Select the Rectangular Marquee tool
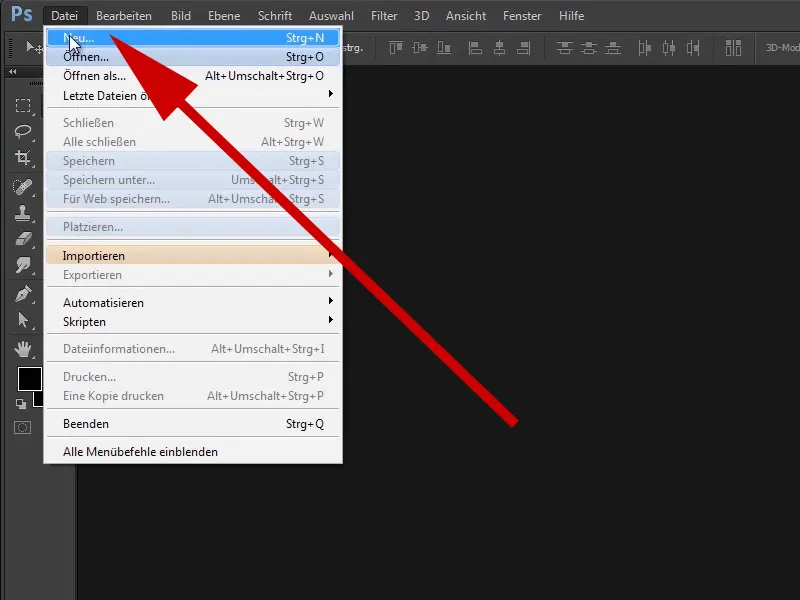Viewport: 800px width, 600px height. pyautogui.click(x=22, y=105)
